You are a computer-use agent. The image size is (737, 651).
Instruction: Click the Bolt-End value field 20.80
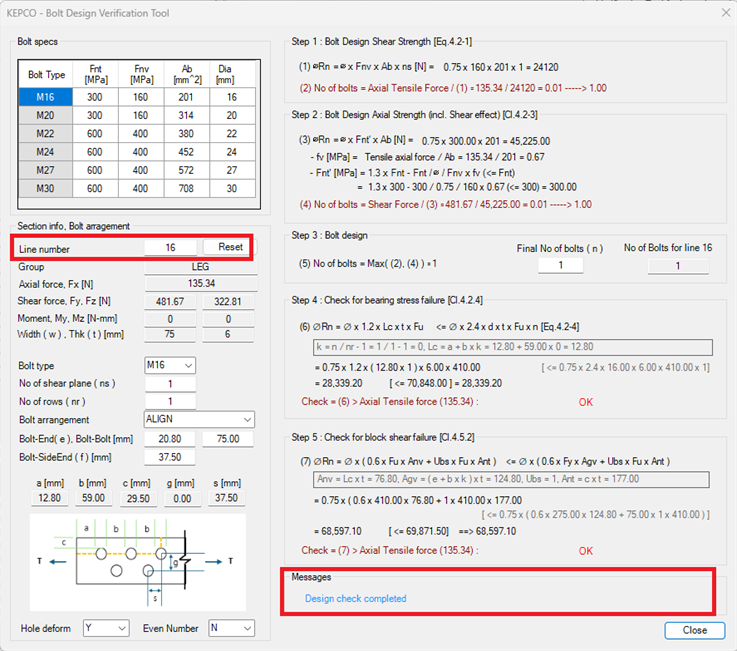pyautogui.click(x=170, y=438)
